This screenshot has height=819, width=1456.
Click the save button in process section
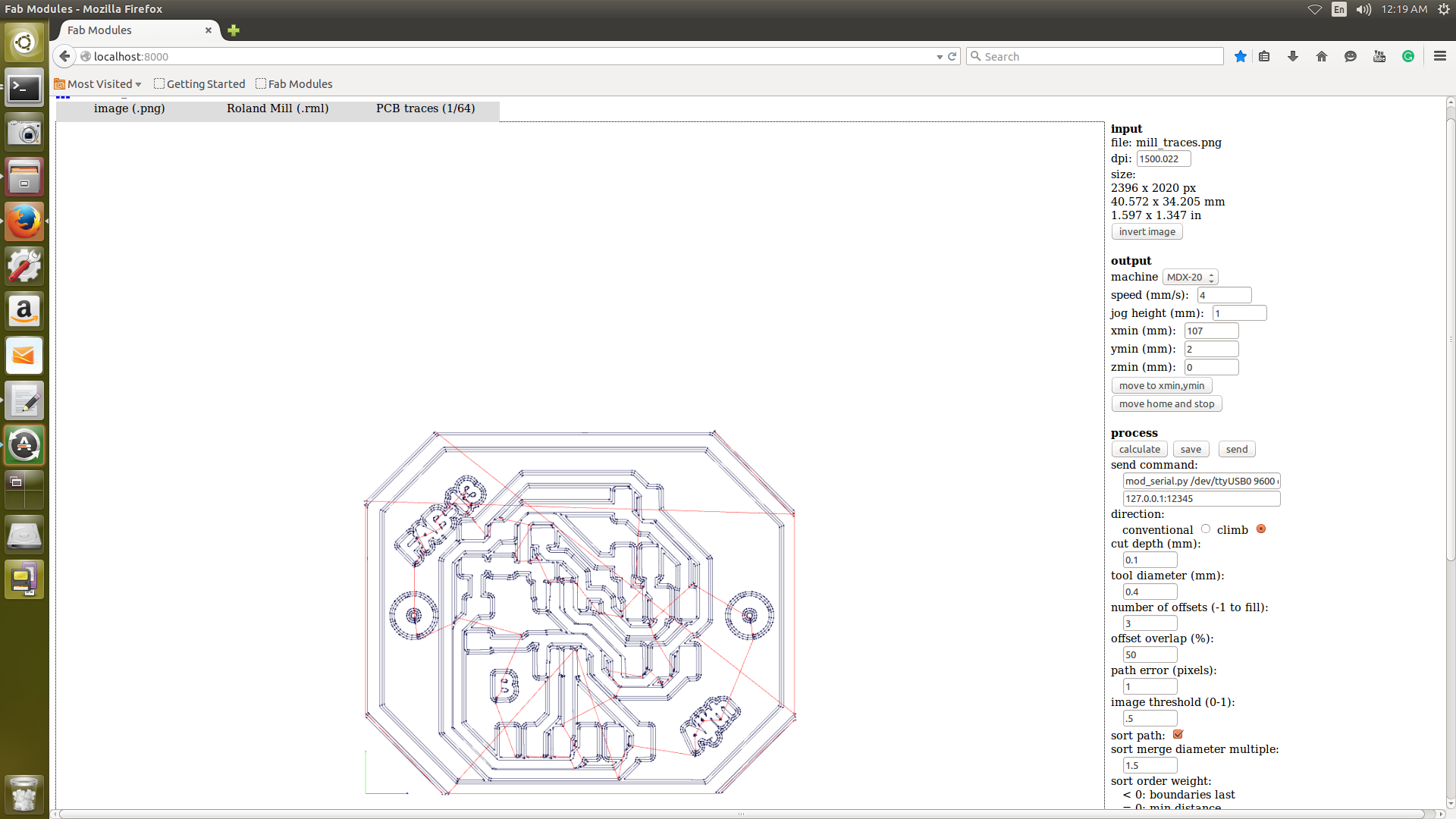tap(1191, 449)
